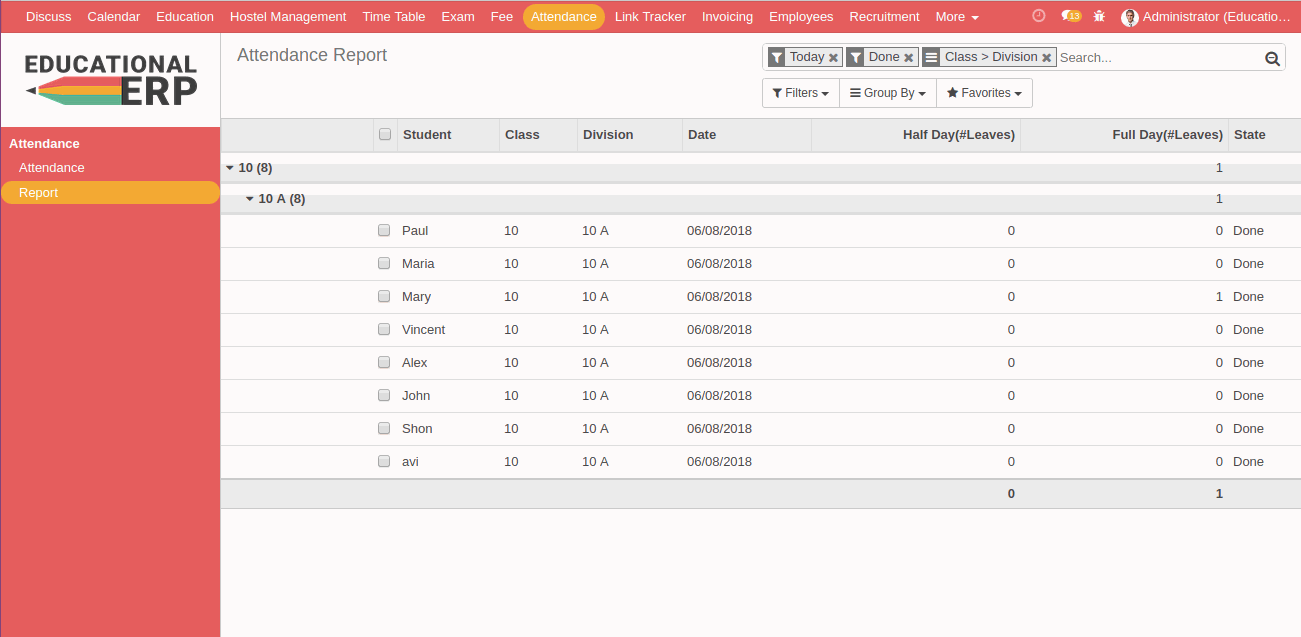This screenshot has width=1301, height=637.
Task: Remove the Today filter tag
Action: (x=833, y=58)
